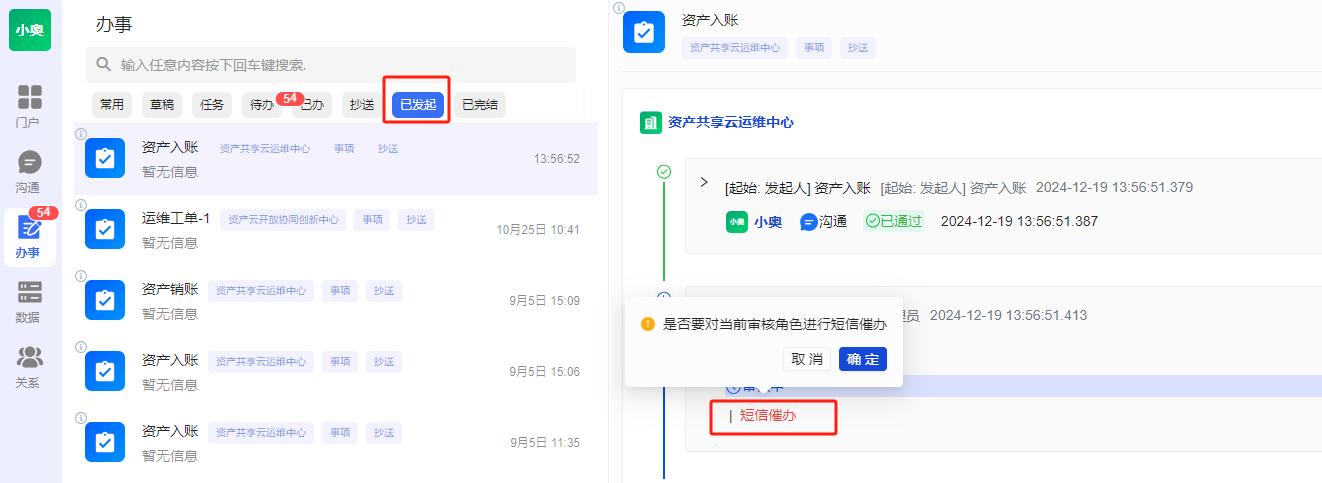This screenshot has width=1322, height=483.
Task: Open the 门户 portal sidebar icon
Action: coord(29,106)
